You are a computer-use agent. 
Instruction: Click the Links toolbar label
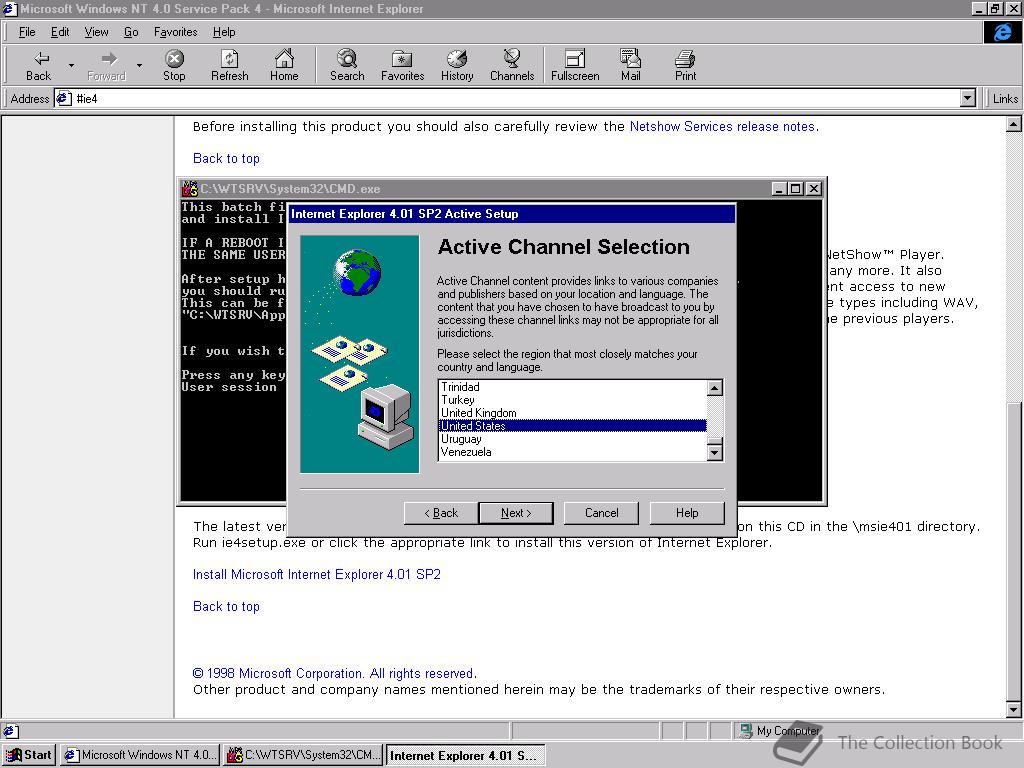point(1005,99)
